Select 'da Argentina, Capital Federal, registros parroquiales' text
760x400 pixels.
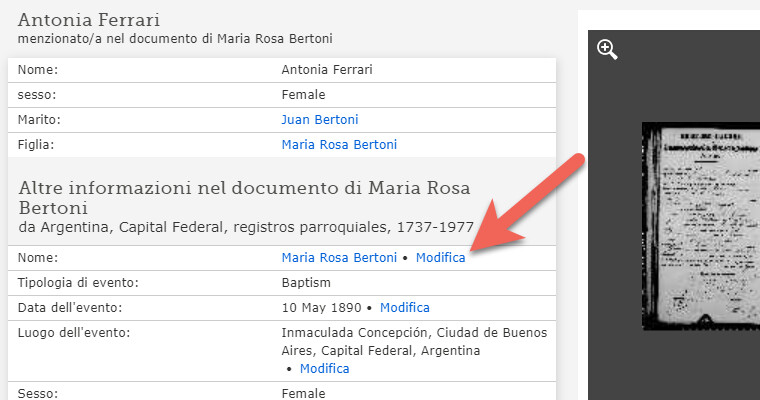coord(246,227)
